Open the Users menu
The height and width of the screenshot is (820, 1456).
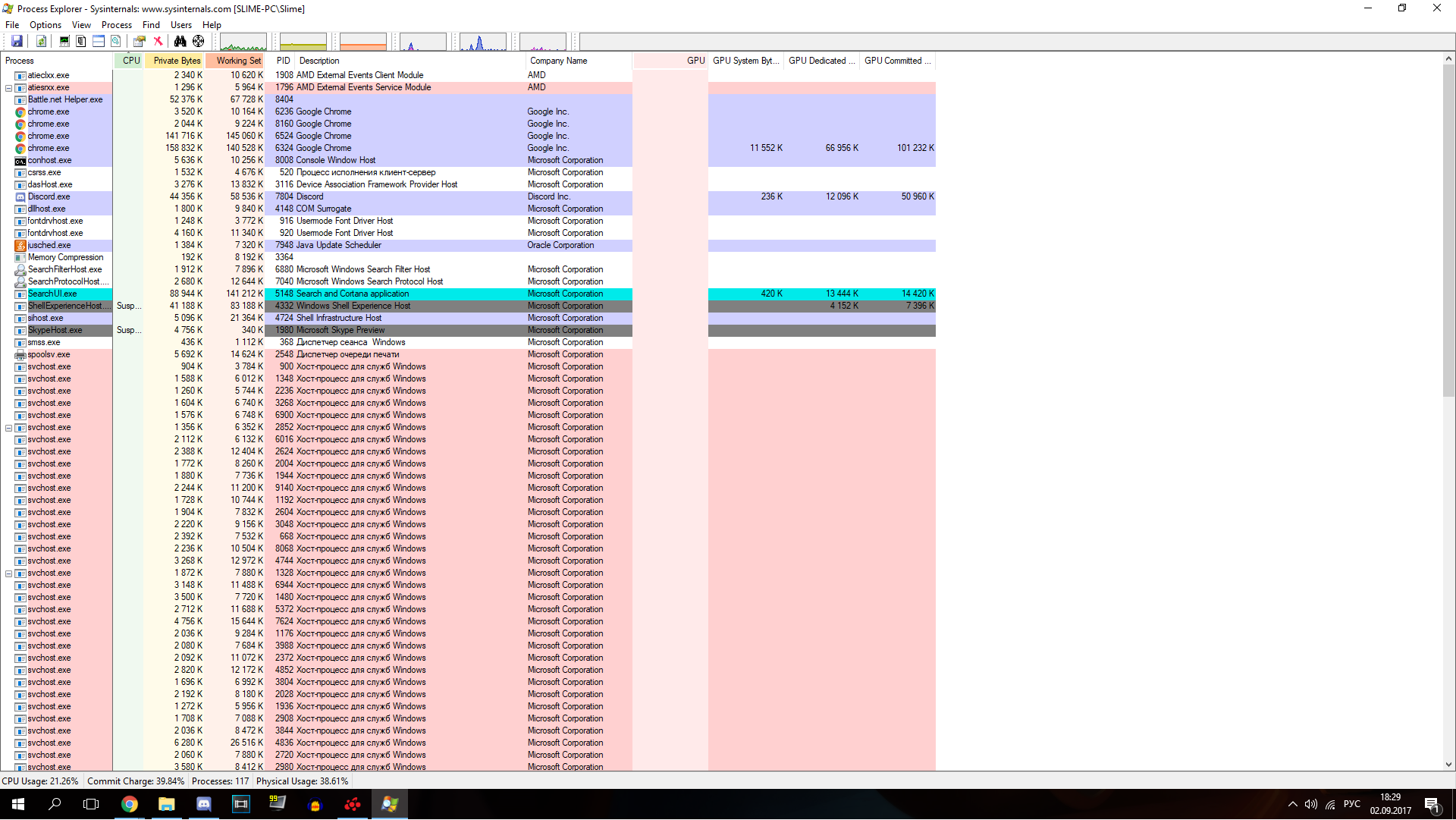click(181, 25)
